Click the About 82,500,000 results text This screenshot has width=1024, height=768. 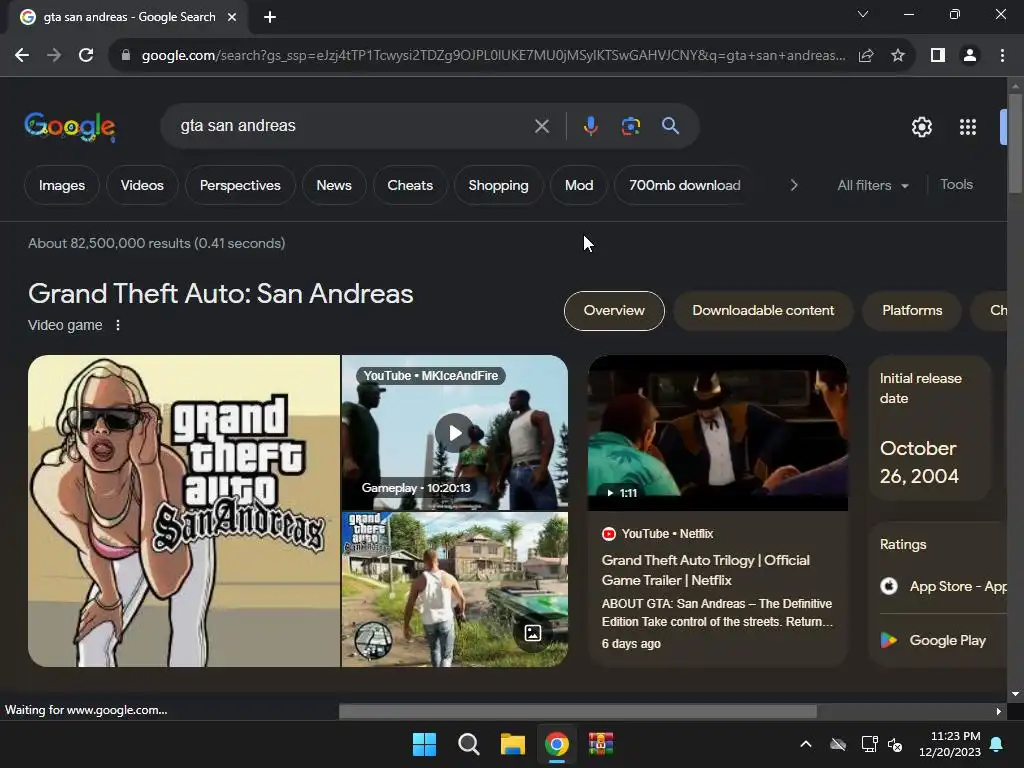click(x=157, y=244)
